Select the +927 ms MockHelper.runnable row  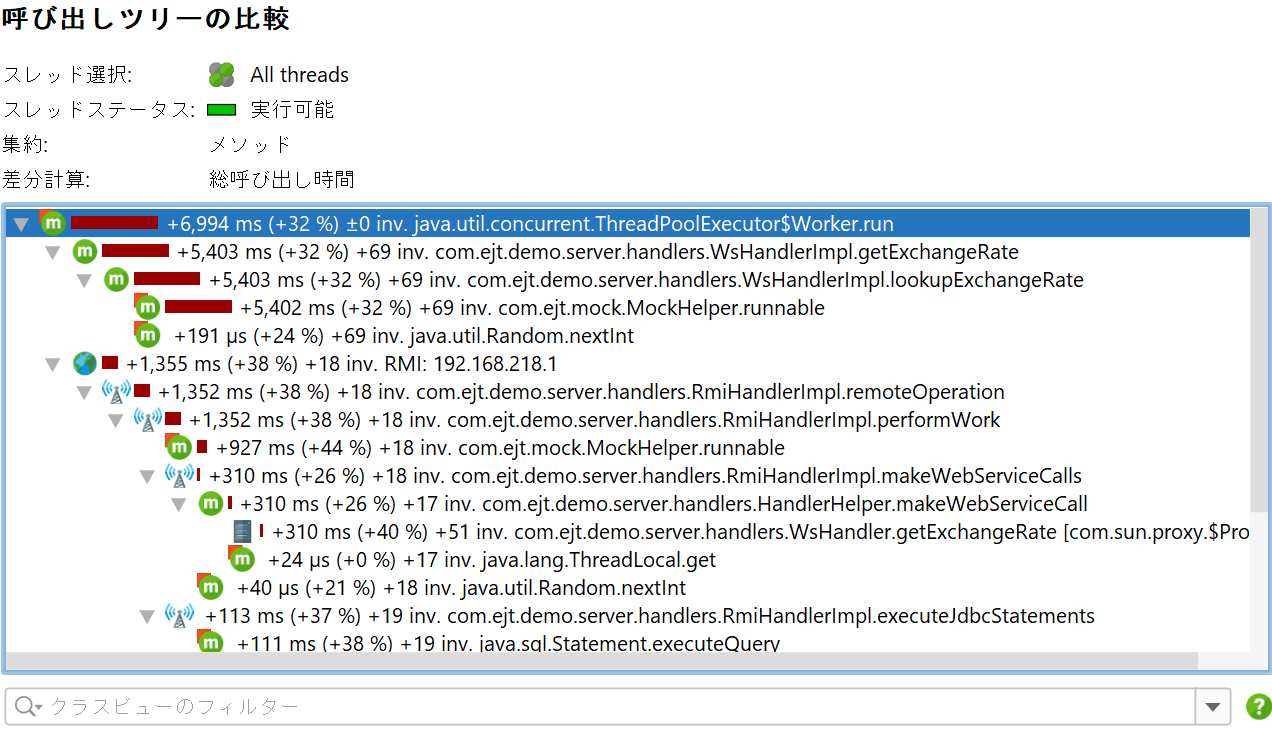(500, 448)
